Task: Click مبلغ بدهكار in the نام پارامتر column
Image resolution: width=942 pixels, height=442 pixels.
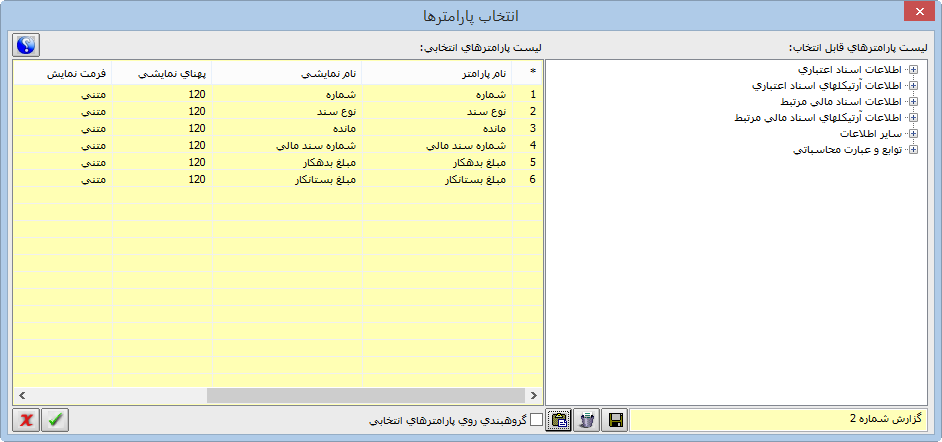Action: tap(437, 162)
